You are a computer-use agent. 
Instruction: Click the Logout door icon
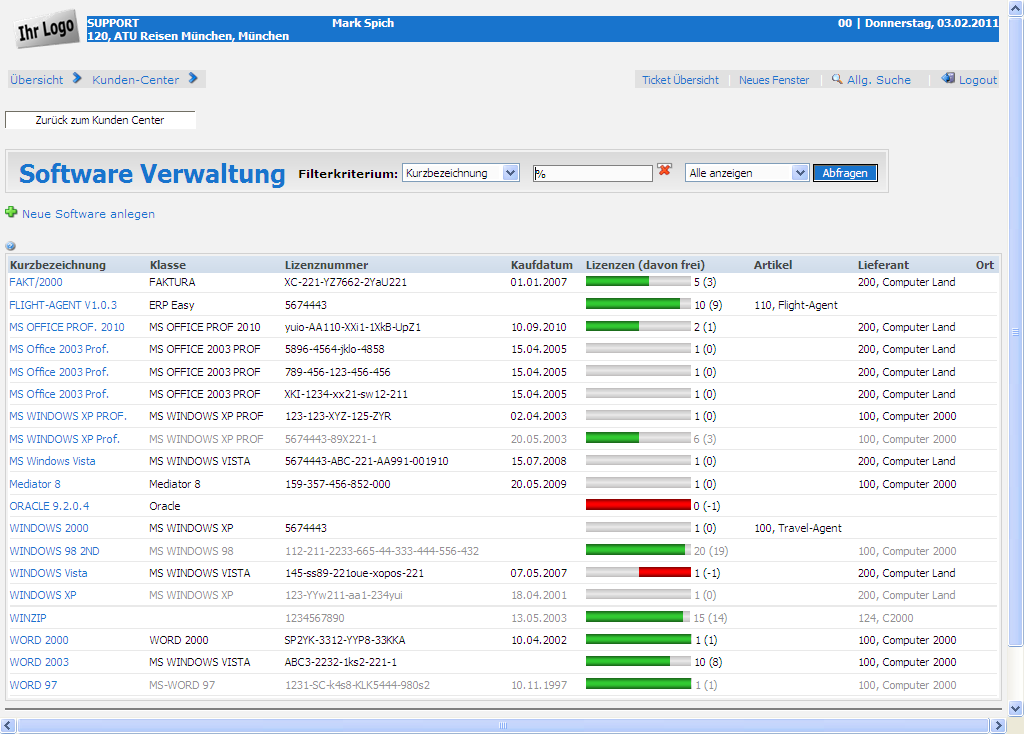pyautogui.click(x=948, y=78)
